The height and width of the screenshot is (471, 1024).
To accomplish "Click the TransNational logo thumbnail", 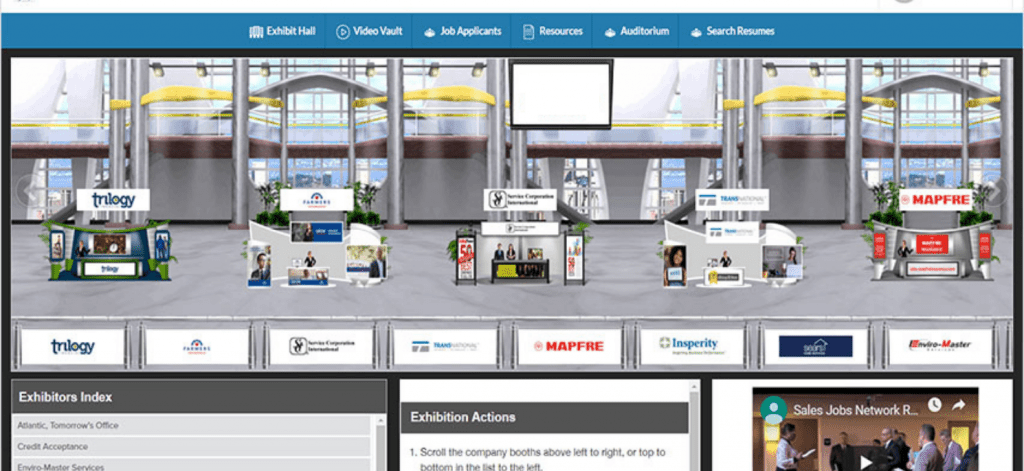I will (x=443, y=346).
